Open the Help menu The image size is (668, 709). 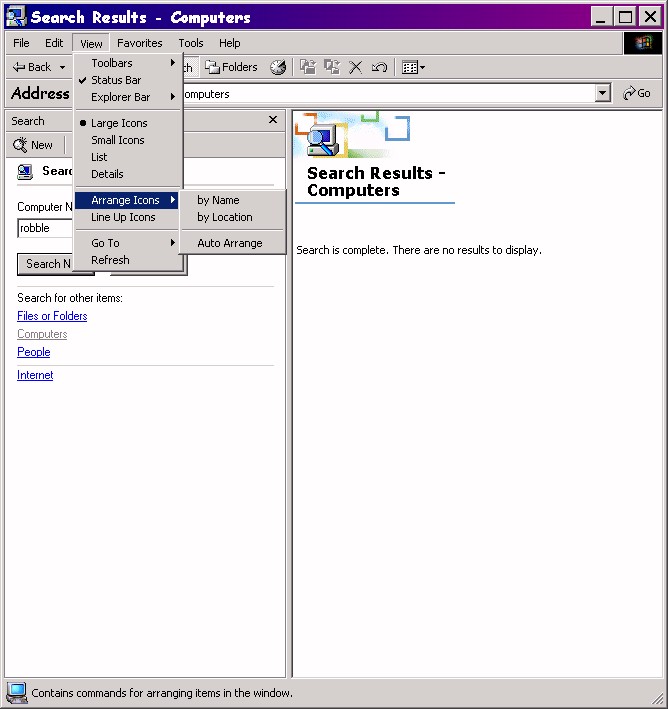coord(229,43)
